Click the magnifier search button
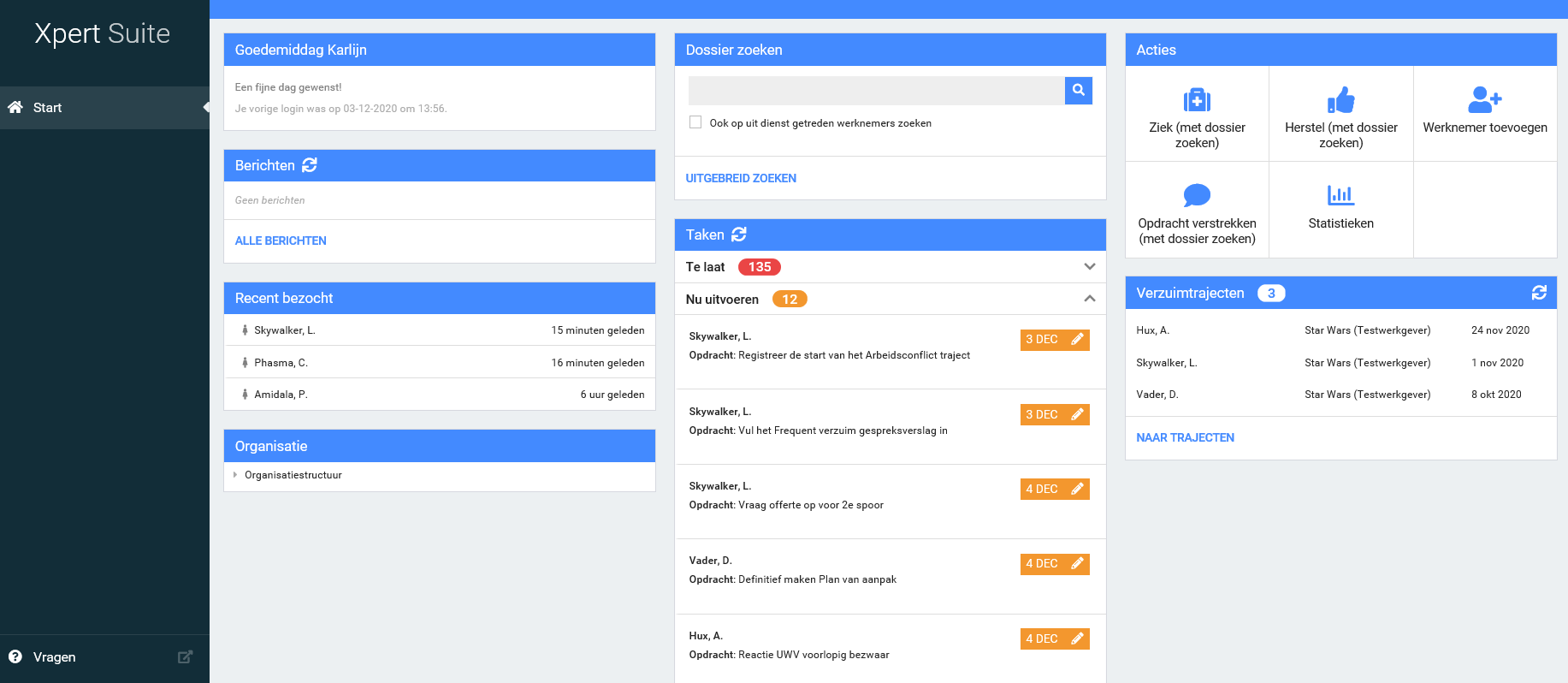Screen dimensions: 1568x683 coord(1079,90)
